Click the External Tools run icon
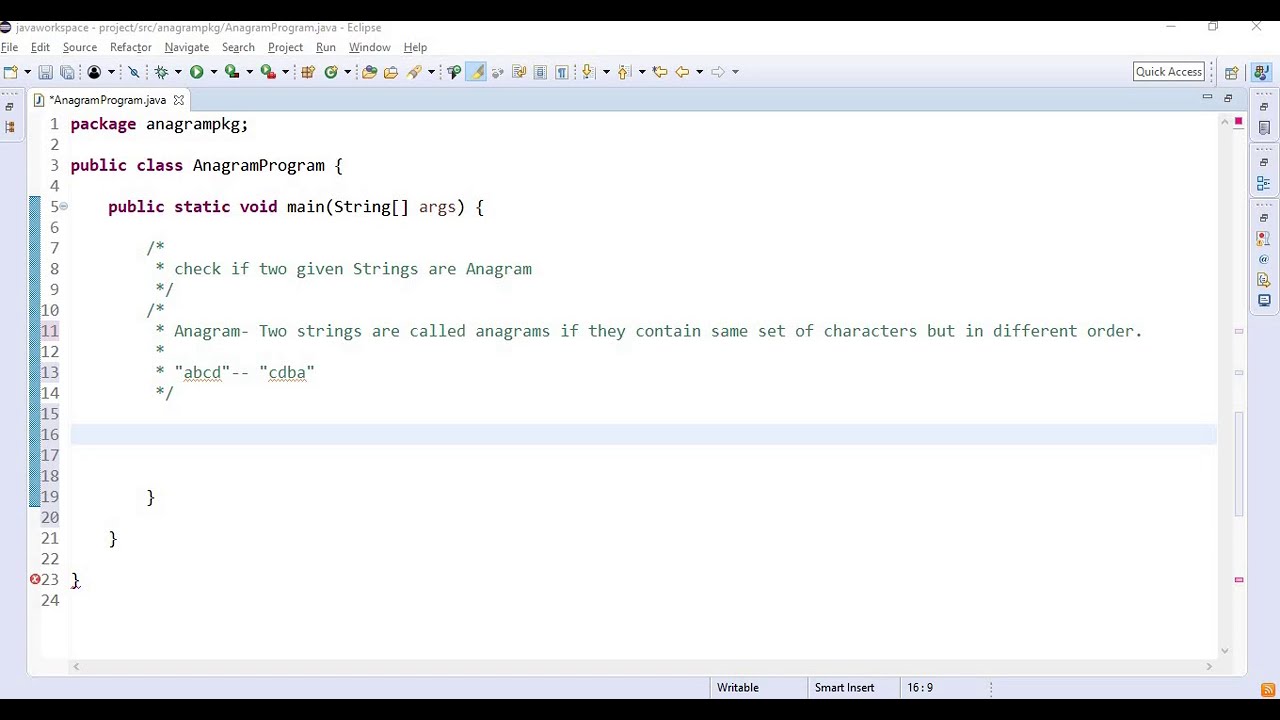Viewport: 1280px width, 720px height. tap(268, 72)
